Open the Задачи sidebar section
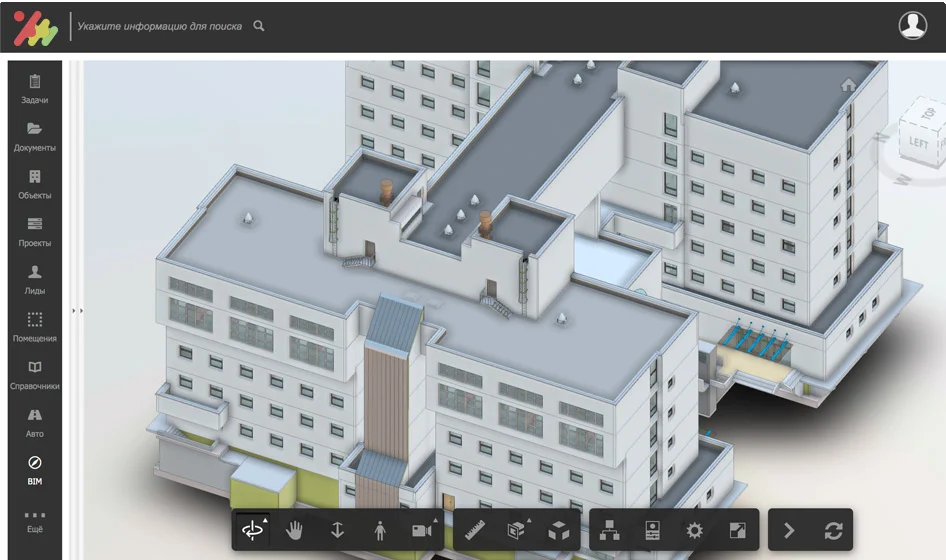Image resolution: width=946 pixels, height=560 pixels. (x=35, y=89)
